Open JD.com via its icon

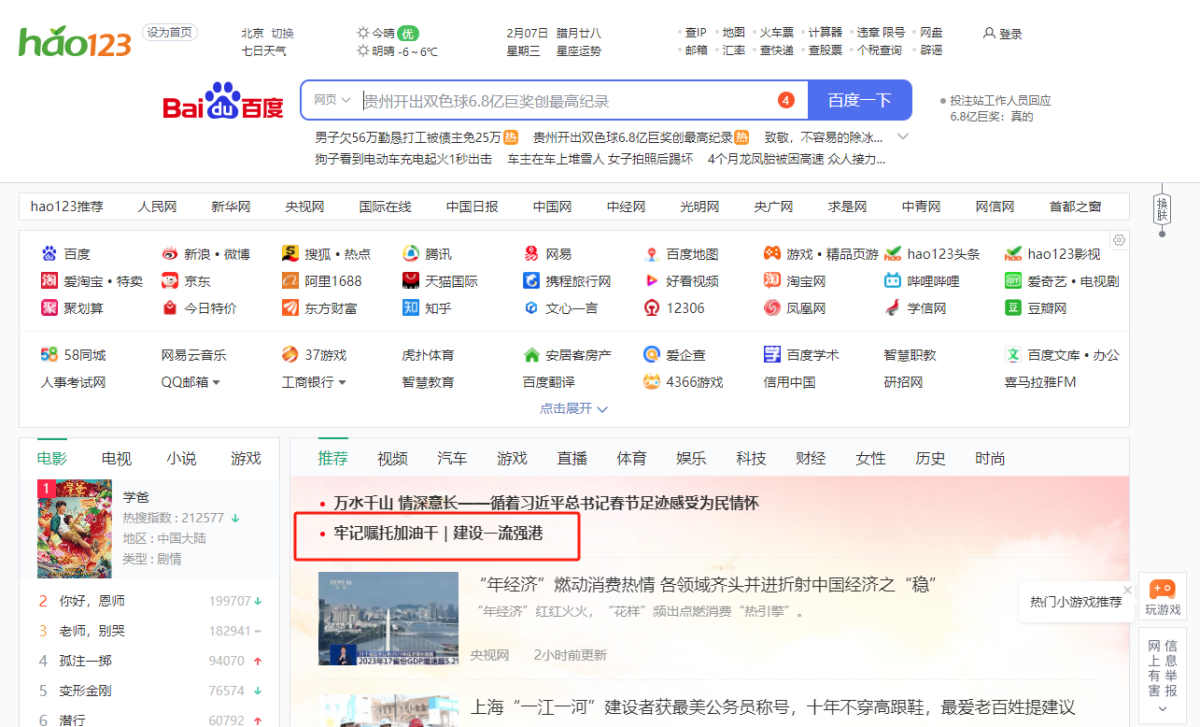[170, 281]
